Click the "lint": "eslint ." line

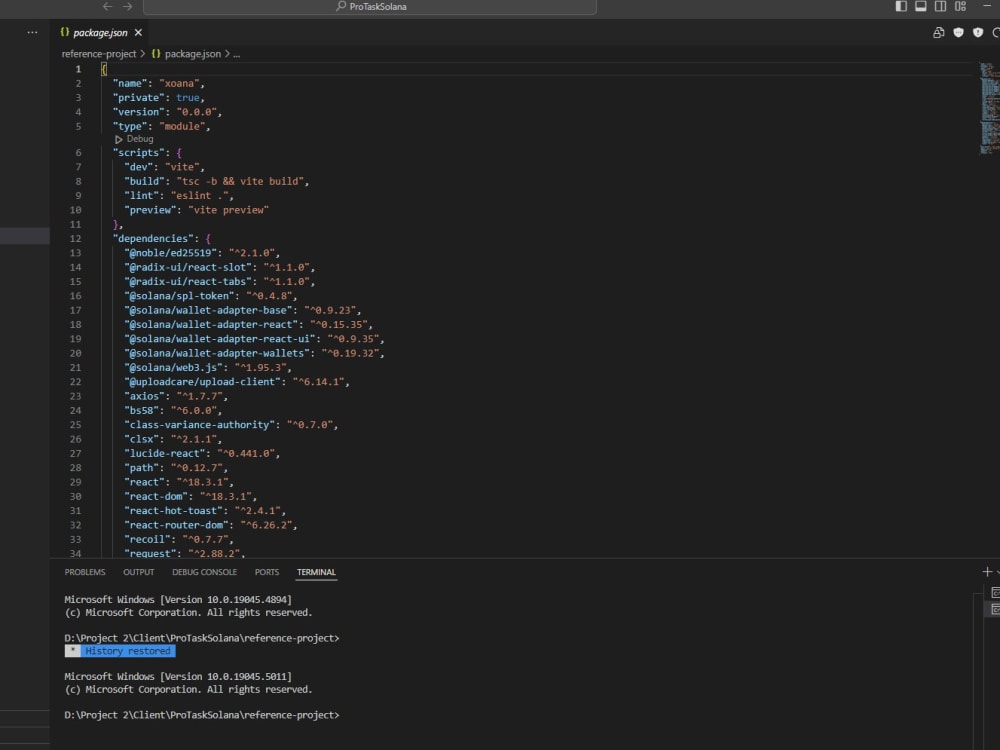tap(179, 196)
